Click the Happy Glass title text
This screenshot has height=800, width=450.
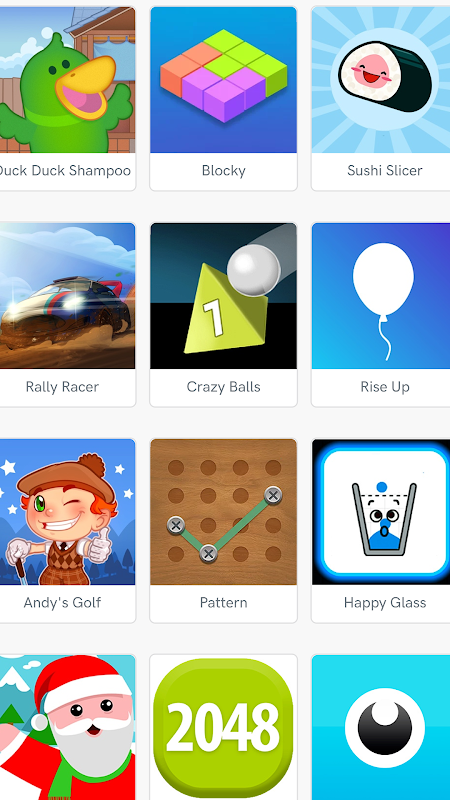coord(385,603)
